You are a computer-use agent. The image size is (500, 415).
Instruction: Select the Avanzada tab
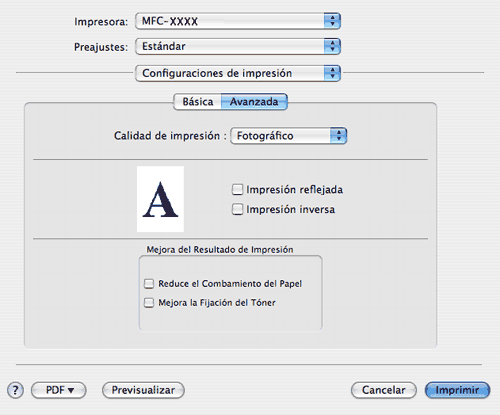(x=254, y=102)
